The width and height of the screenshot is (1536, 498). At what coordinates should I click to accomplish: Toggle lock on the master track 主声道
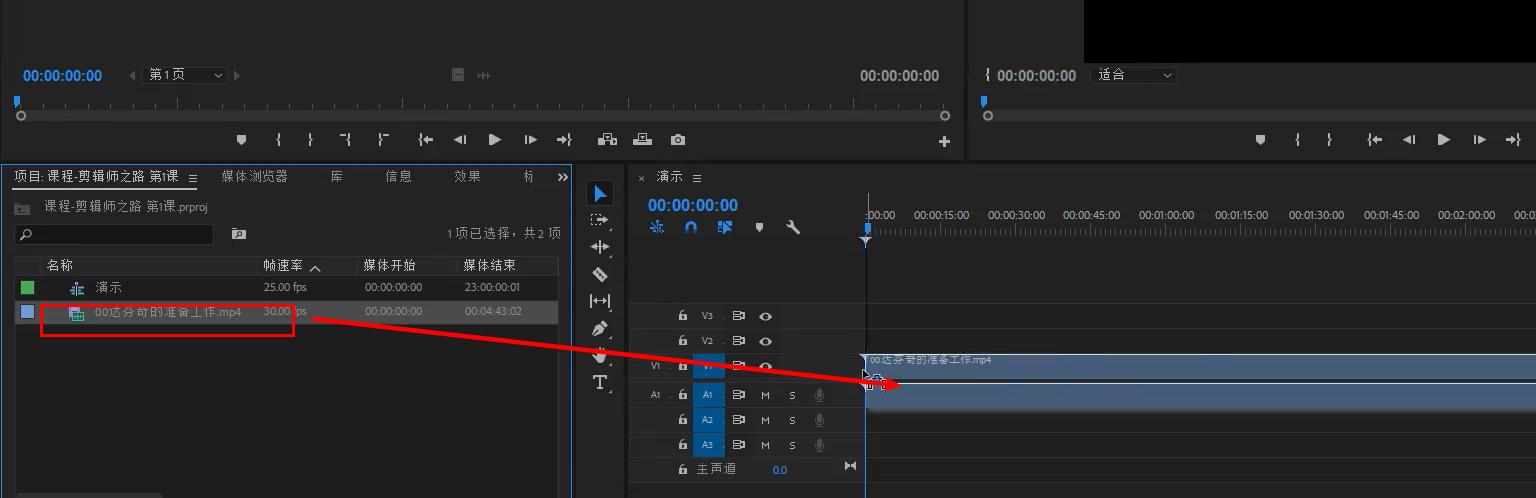pyautogui.click(x=683, y=469)
